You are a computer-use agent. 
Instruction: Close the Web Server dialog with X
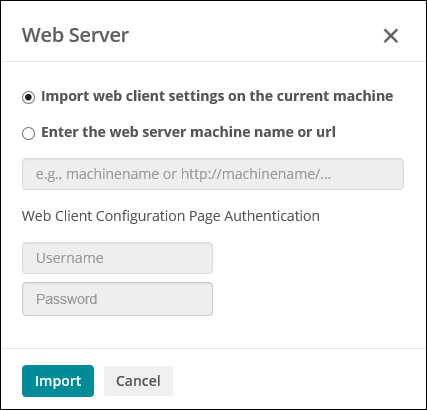tap(391, 36)
